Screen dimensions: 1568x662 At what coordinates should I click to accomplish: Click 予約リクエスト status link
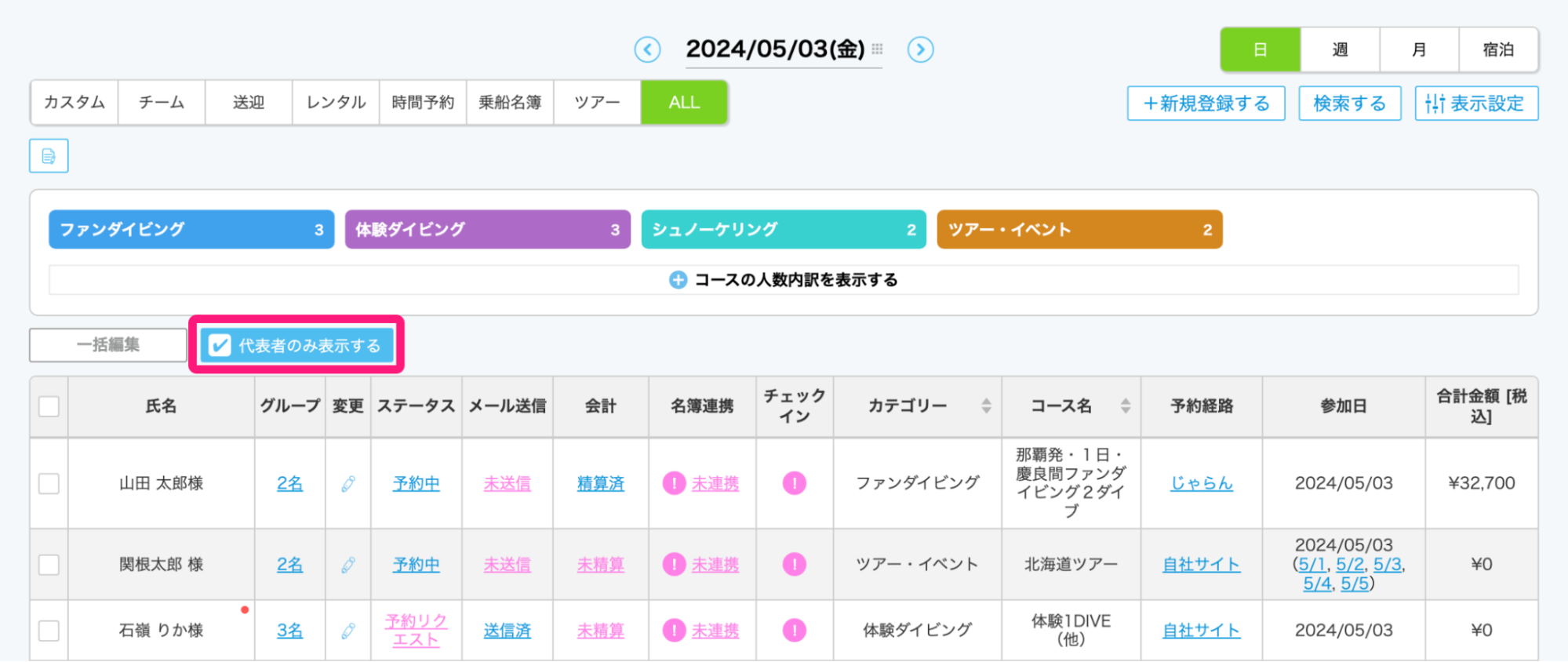pos(416,631)
